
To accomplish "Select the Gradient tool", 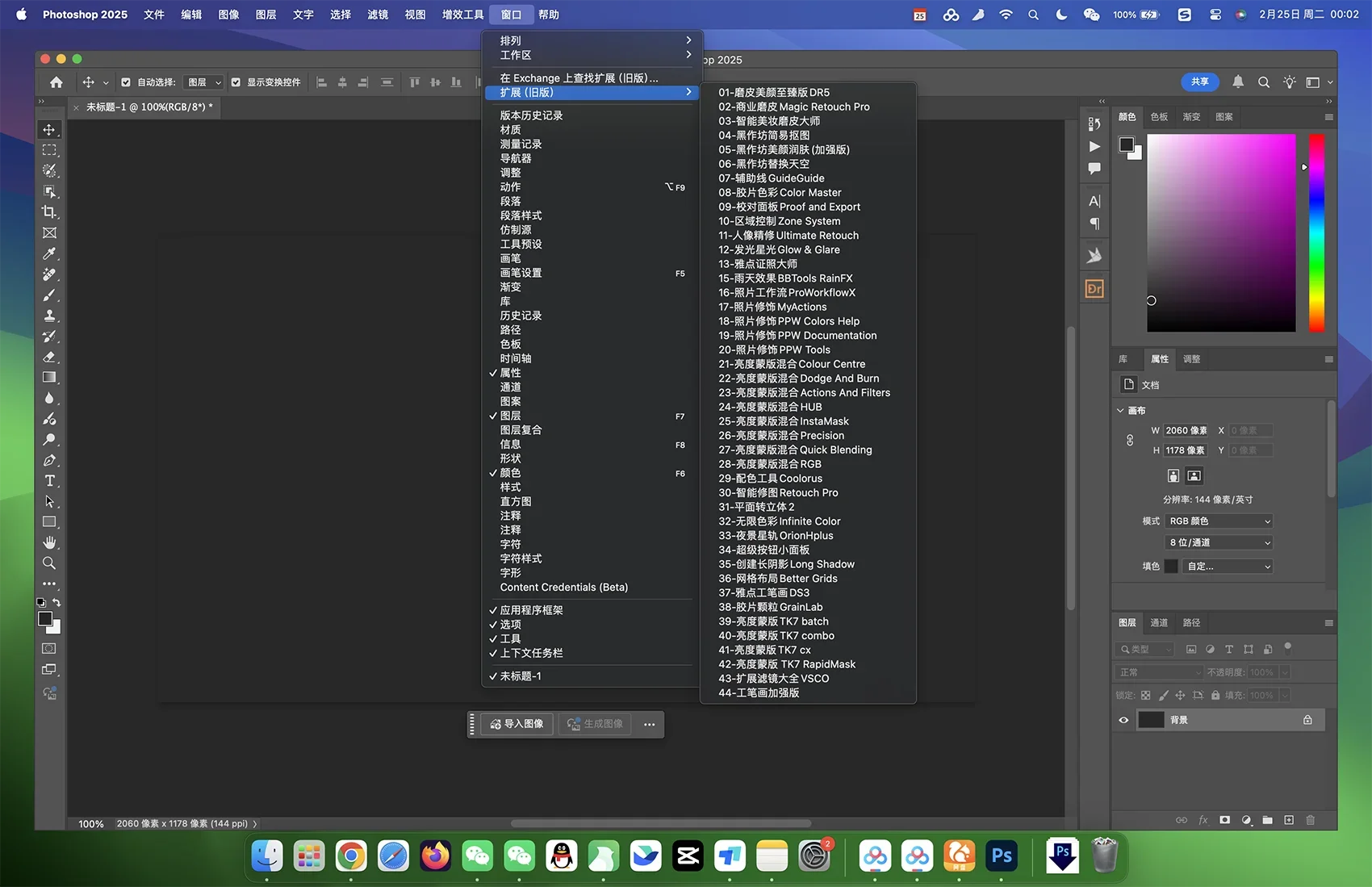I will (x=49, y=378).
